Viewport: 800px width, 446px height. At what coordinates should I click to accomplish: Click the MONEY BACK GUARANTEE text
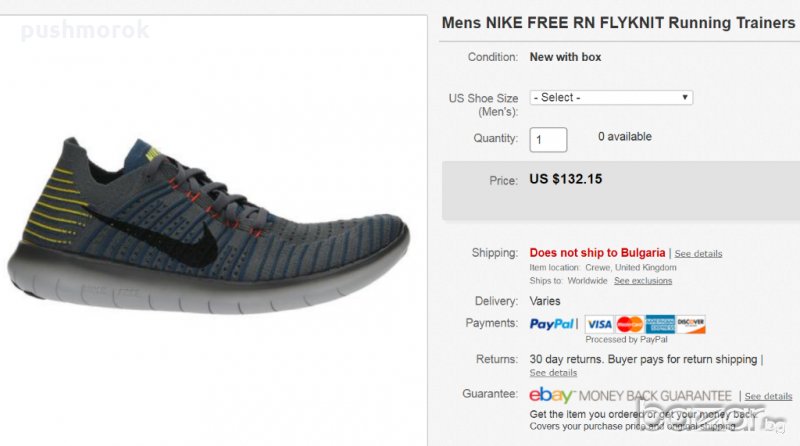655,396
